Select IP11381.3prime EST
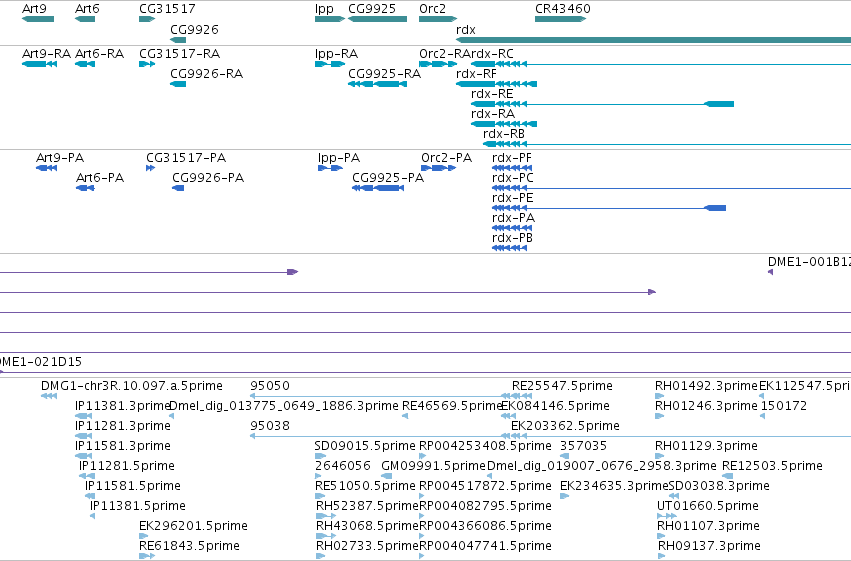851x561 pixels. tap(84, 416)
